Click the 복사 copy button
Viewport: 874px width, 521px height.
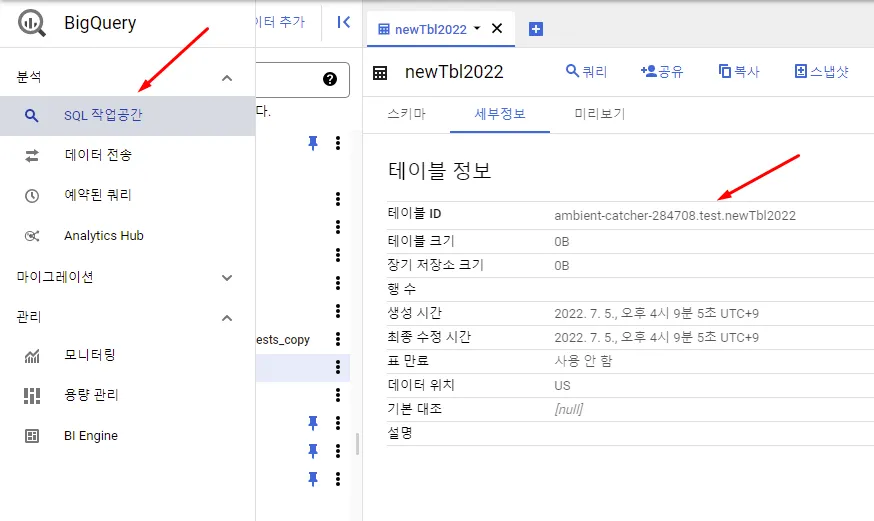pyautogui.click(x=739, y=71)
